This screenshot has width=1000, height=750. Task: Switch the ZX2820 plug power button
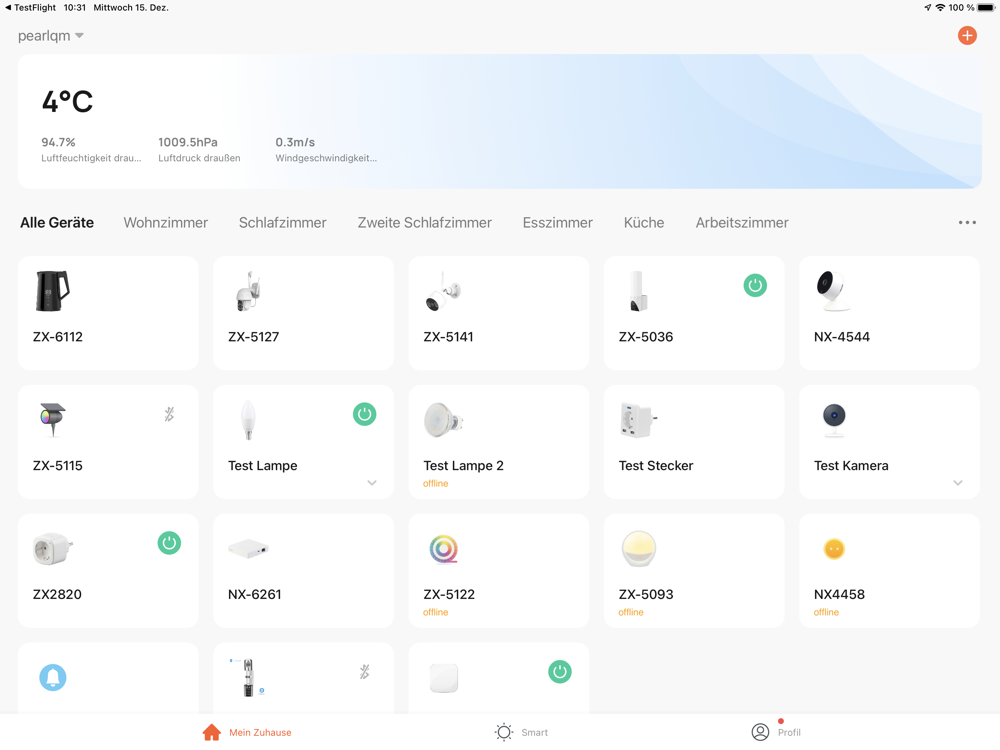coord(169,543)
